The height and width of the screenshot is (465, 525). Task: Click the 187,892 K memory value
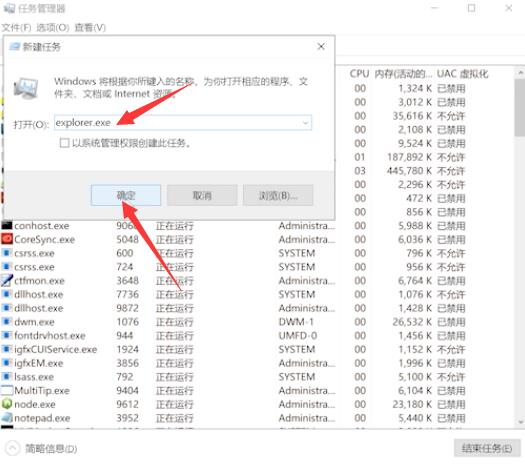[409, 157]
